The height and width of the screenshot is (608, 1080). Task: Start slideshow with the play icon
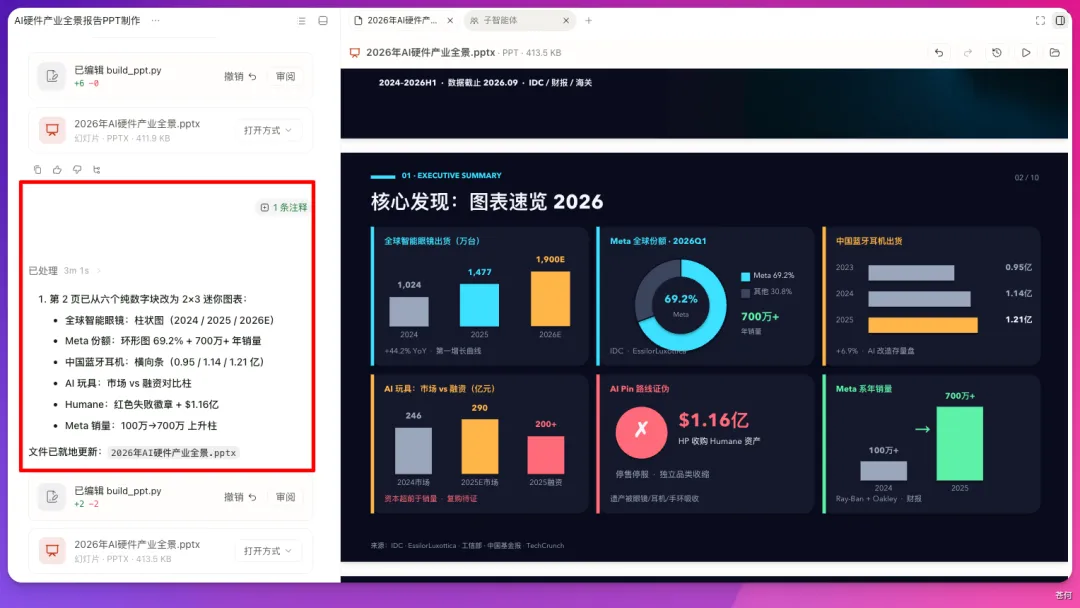1026,53
